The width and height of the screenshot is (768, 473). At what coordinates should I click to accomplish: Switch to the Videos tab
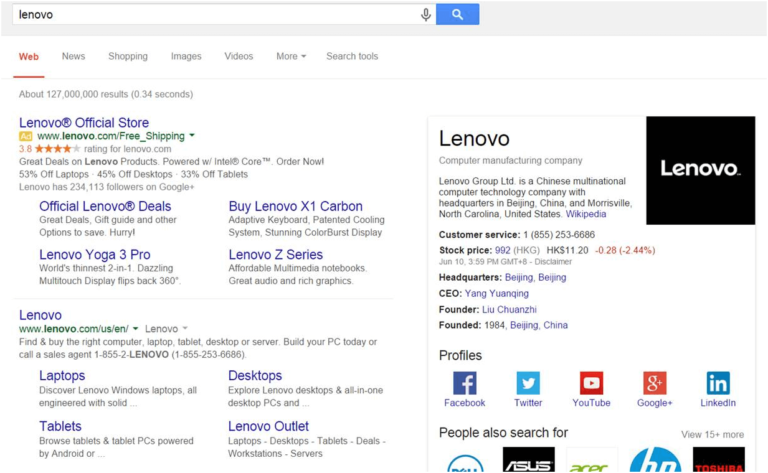click(239, 56)
